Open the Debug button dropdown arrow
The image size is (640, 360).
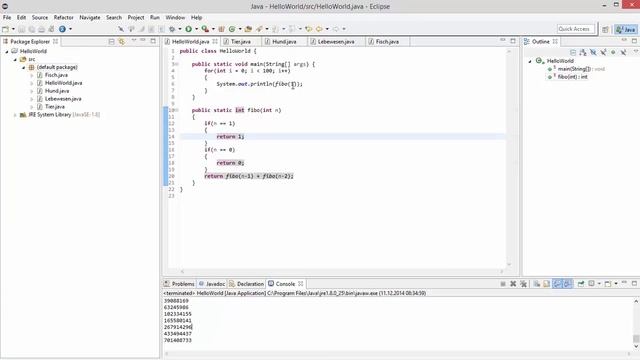point(180,29)
